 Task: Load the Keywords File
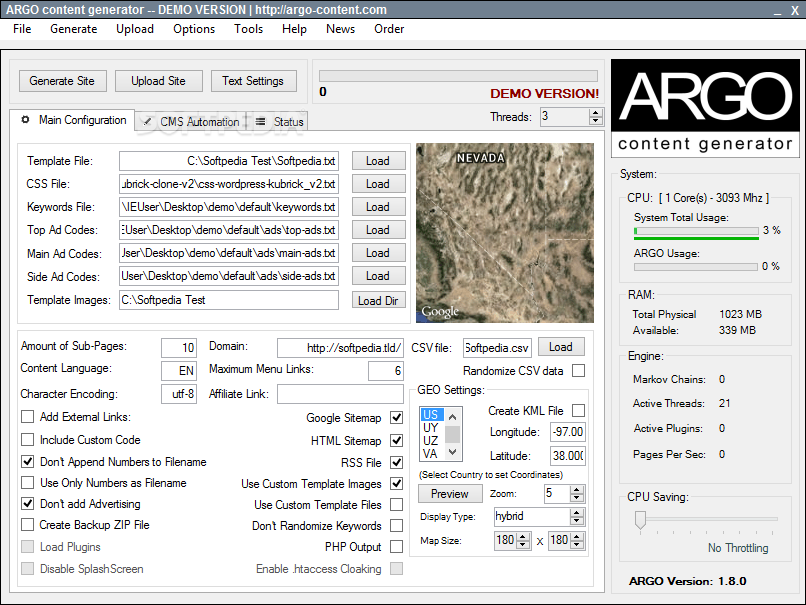click(378, 207)
